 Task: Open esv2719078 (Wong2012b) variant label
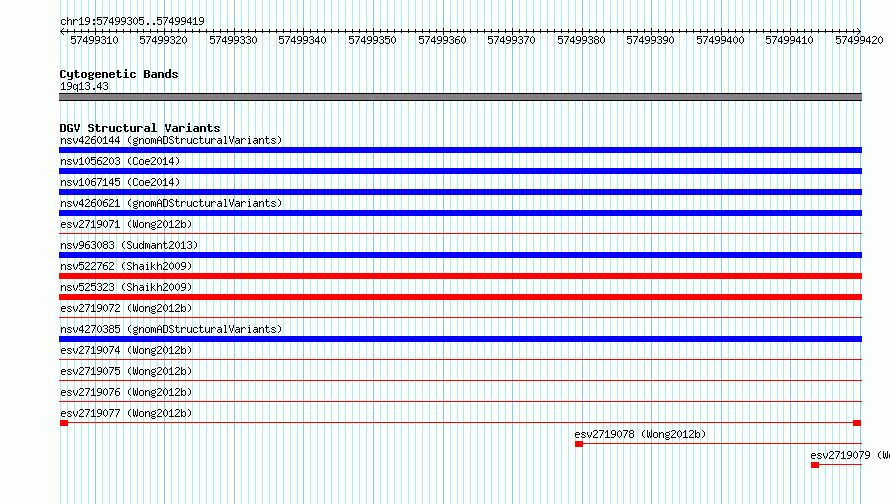[x=640, y=434]
